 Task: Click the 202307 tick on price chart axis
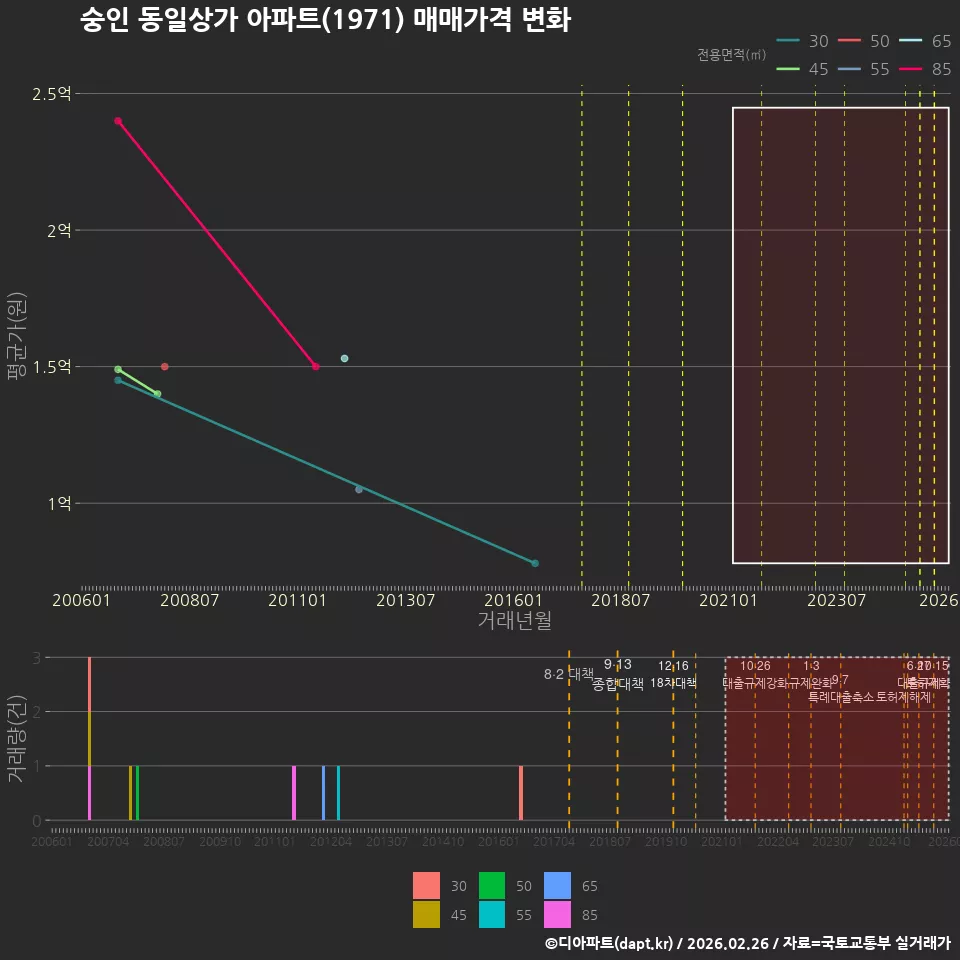836,600
